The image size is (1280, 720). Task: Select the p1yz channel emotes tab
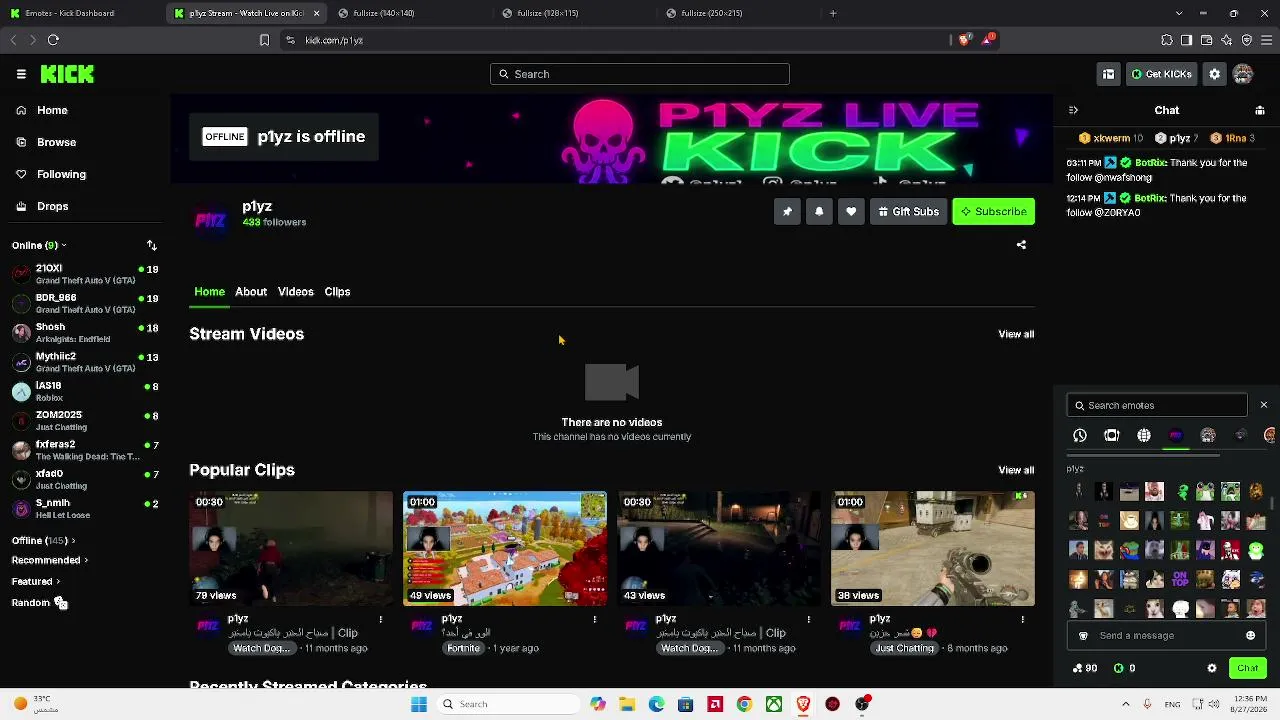1176,436
